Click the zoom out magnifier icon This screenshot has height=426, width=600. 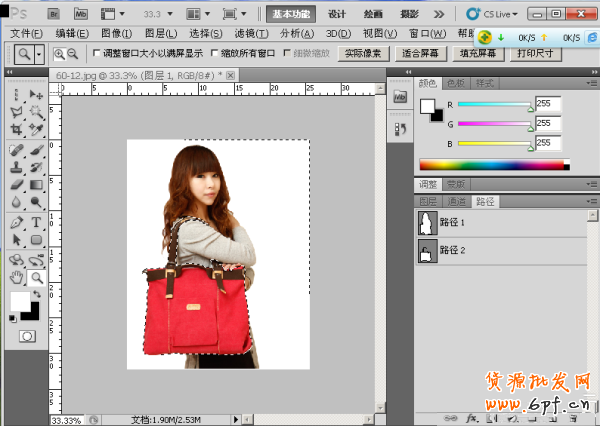tap(73, 54)
